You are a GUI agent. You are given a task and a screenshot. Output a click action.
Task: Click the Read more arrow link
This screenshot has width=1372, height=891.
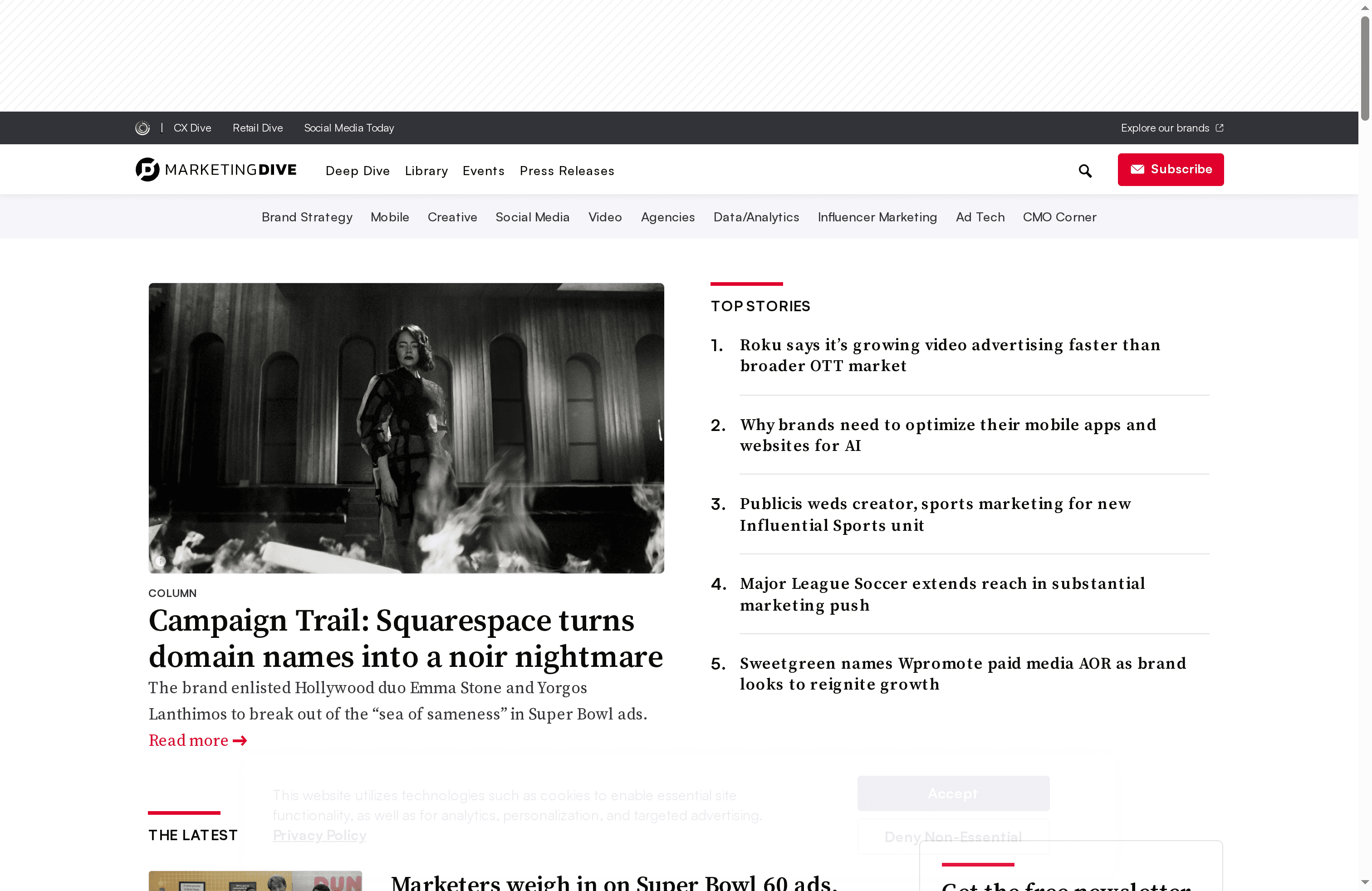[198, 740]
